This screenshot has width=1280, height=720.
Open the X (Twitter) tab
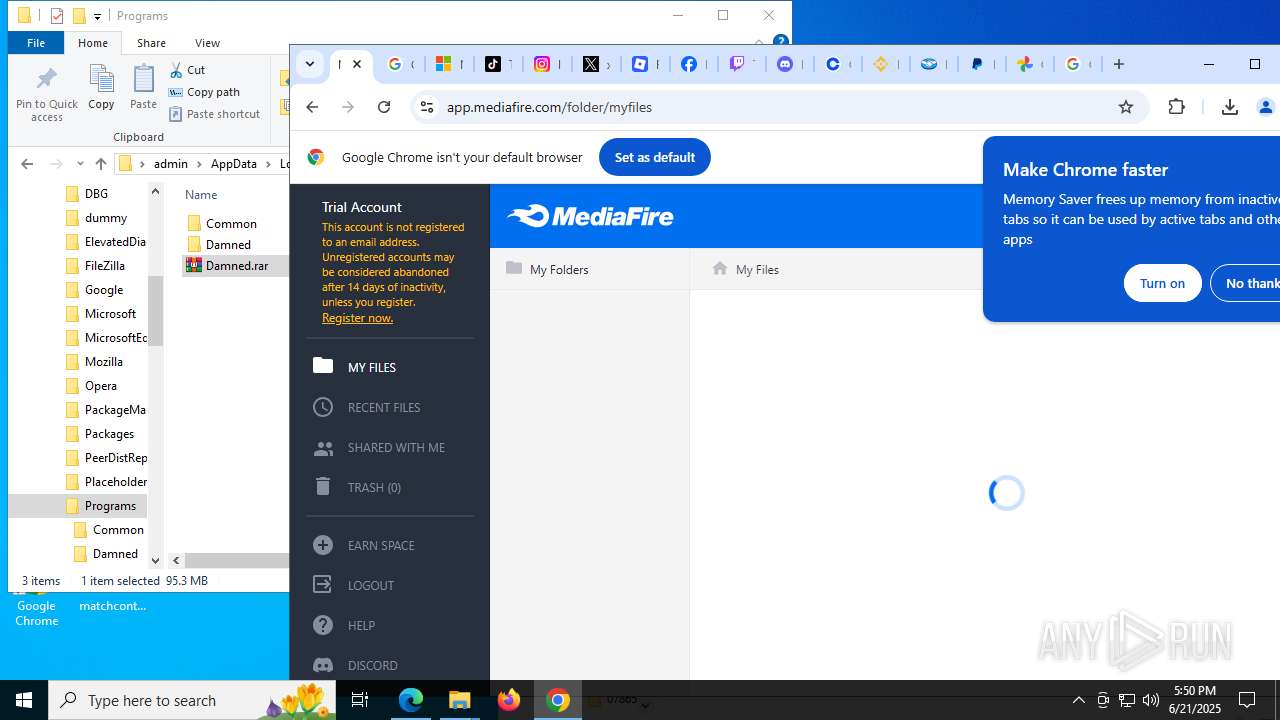pos(591,64)
